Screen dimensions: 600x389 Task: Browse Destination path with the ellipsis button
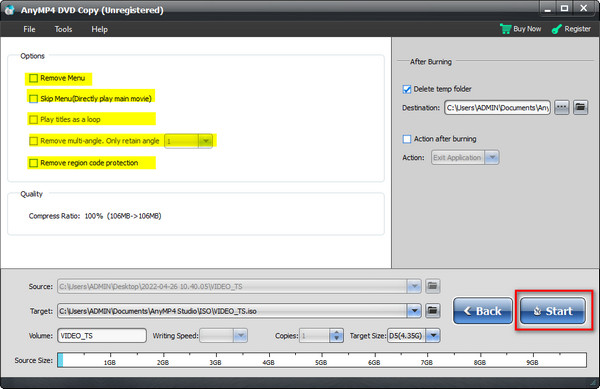(562, 107)
